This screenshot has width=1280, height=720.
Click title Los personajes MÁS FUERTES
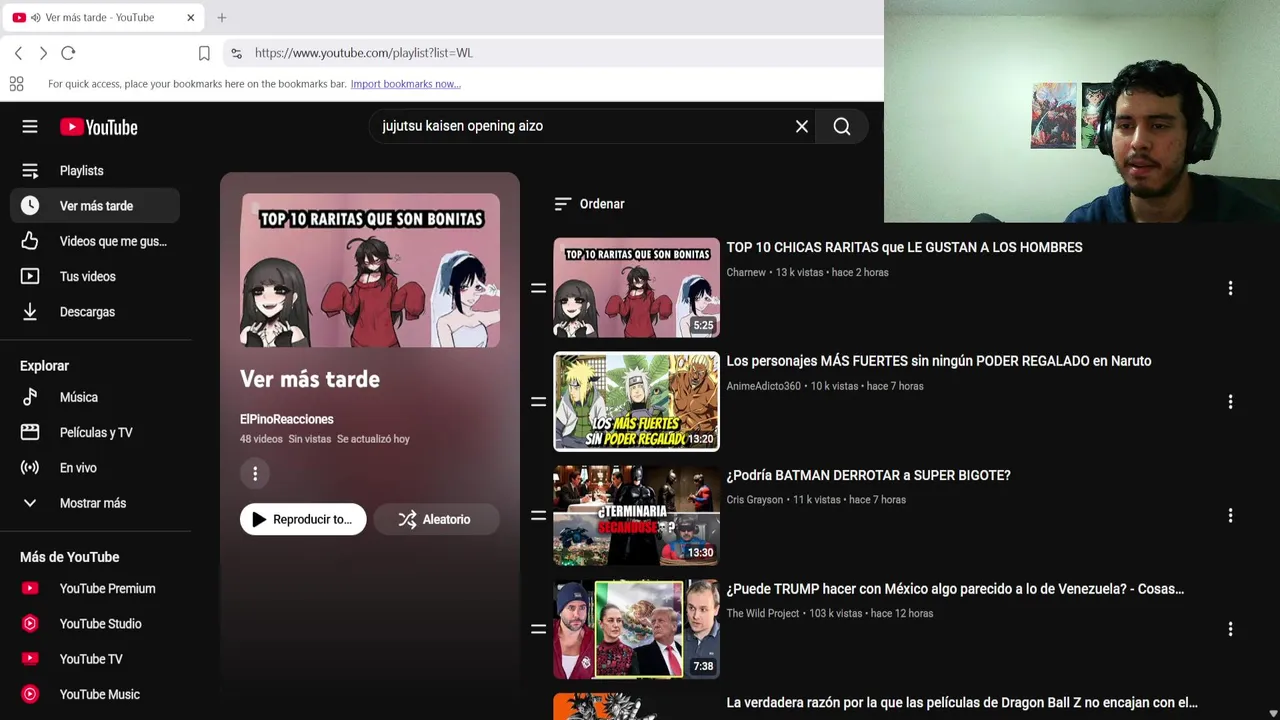(939, 361)
